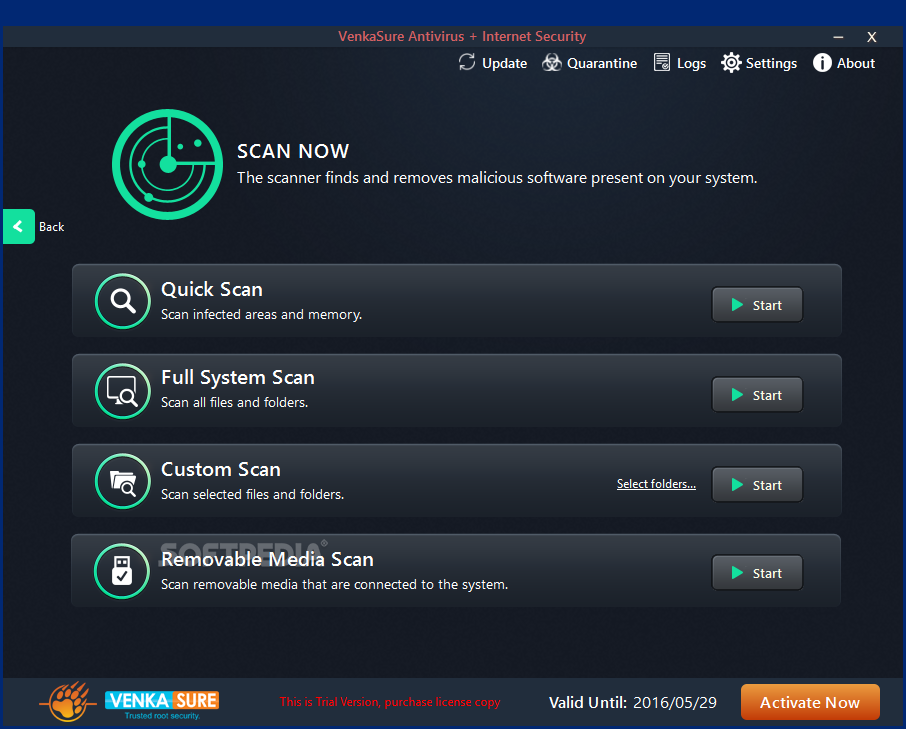Minimize the VenkaSure window
The width and height of the screenshot is (906, 729).
coord(838,37)
